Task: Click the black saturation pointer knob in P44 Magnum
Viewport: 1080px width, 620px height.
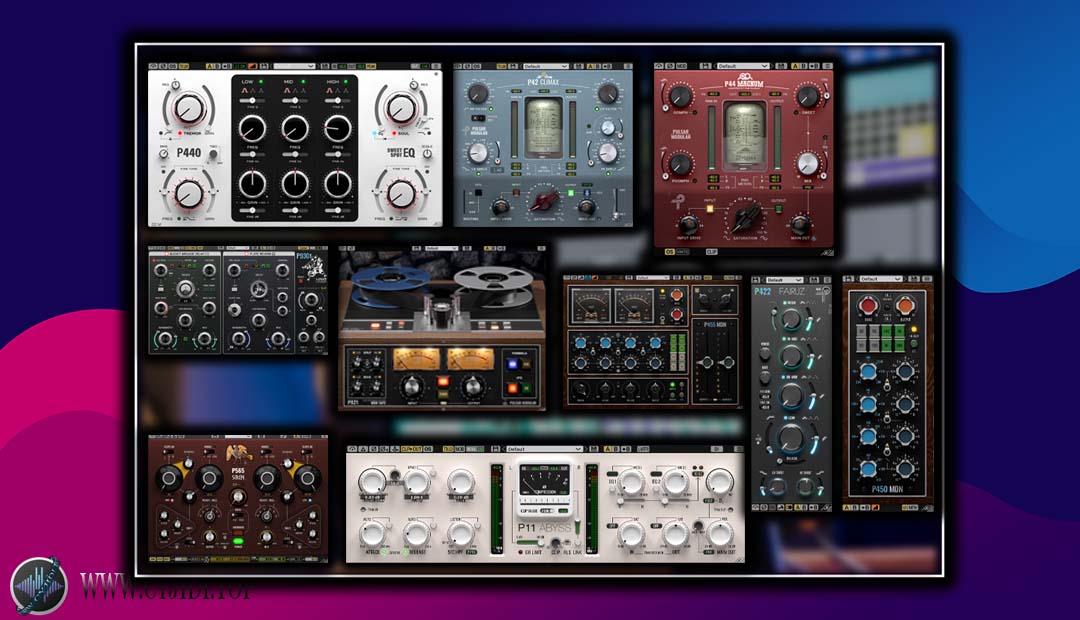Action: coord(746,217)
